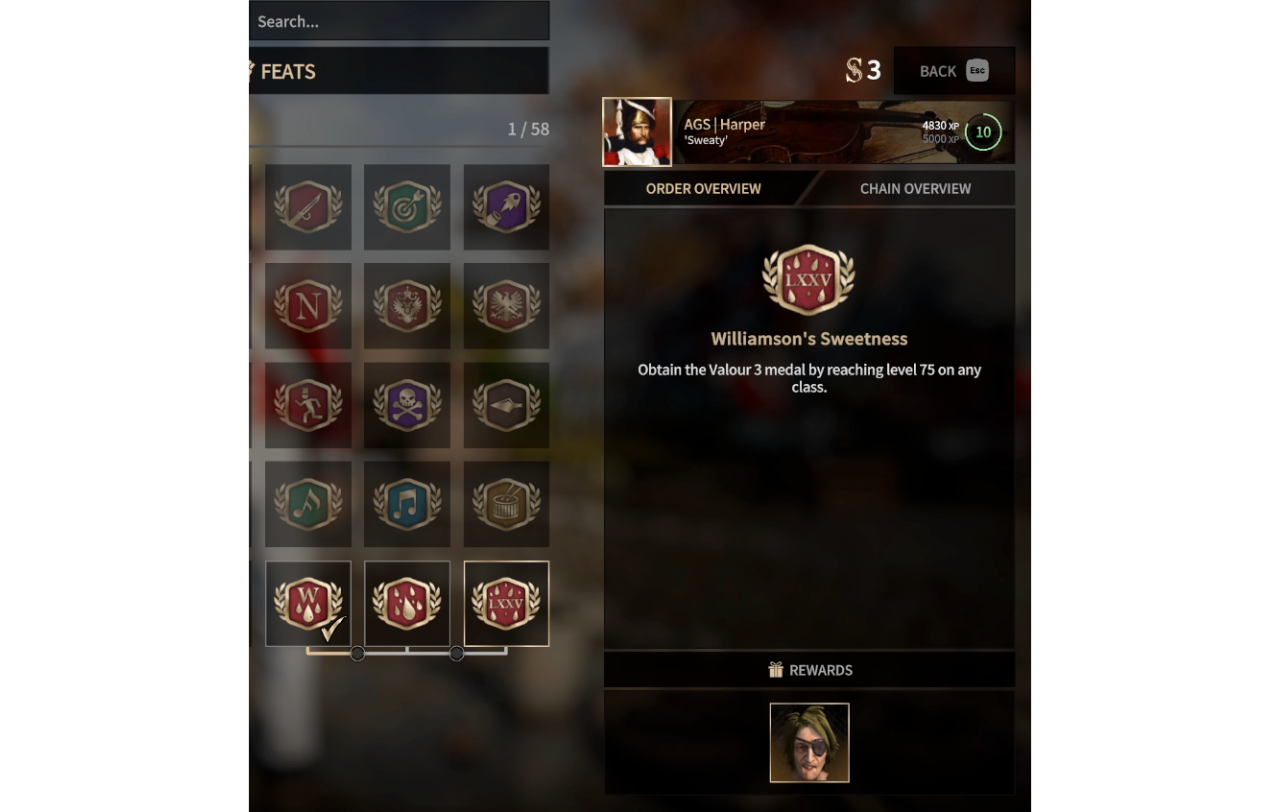The image size is (1280, 812).
Task: Select the red crest feat in the middle column
Action: coord(407,306)
